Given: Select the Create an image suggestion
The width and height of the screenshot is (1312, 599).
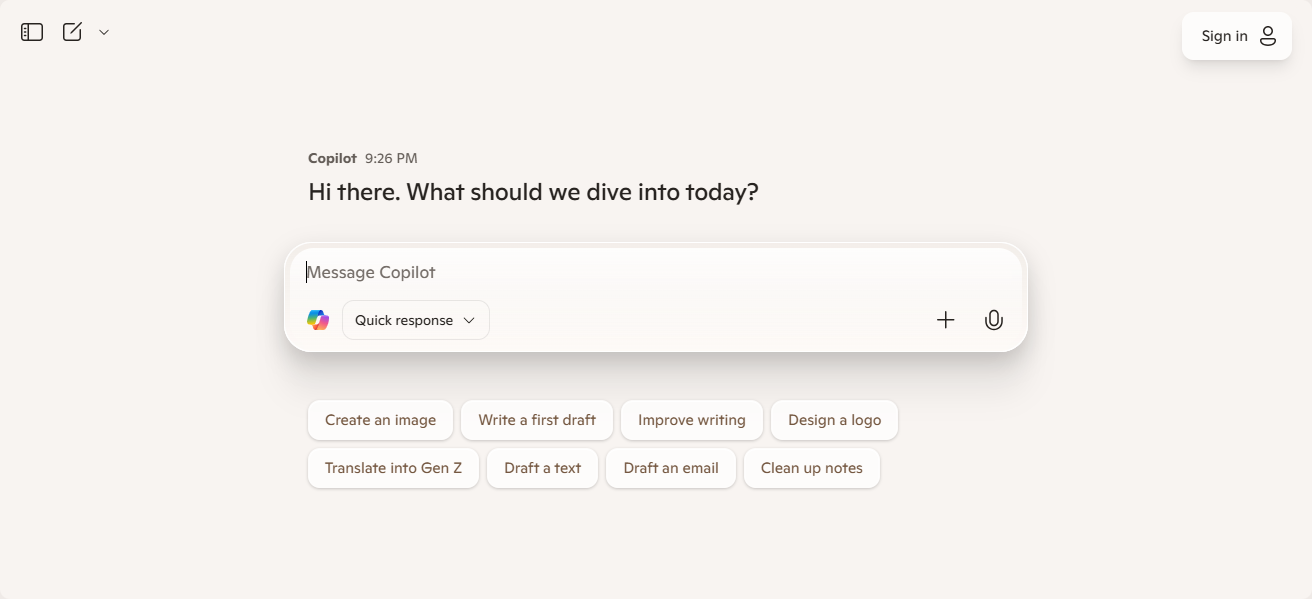Looking at the screenshot, I should (x=380, y=420).
